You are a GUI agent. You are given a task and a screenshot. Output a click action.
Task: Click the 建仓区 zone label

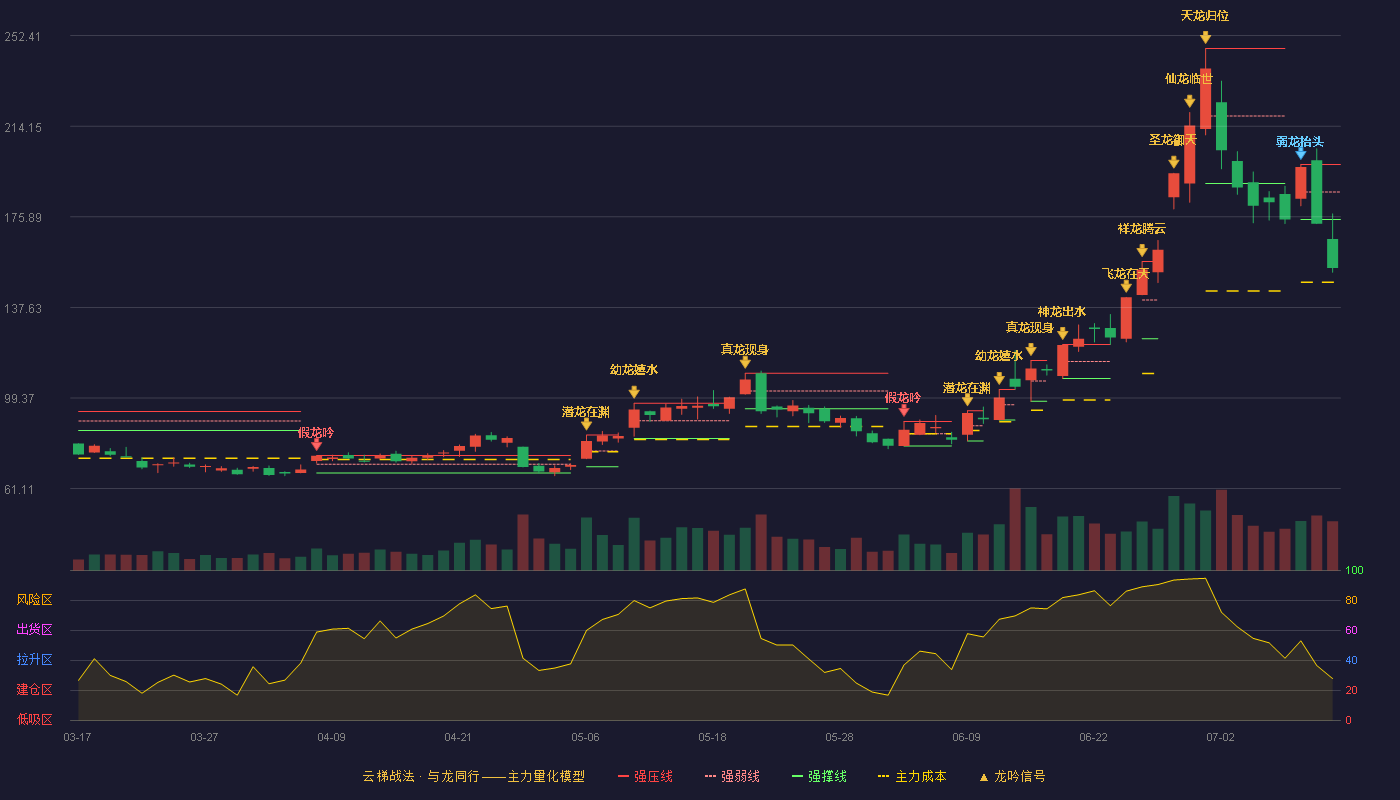point(34,690)
